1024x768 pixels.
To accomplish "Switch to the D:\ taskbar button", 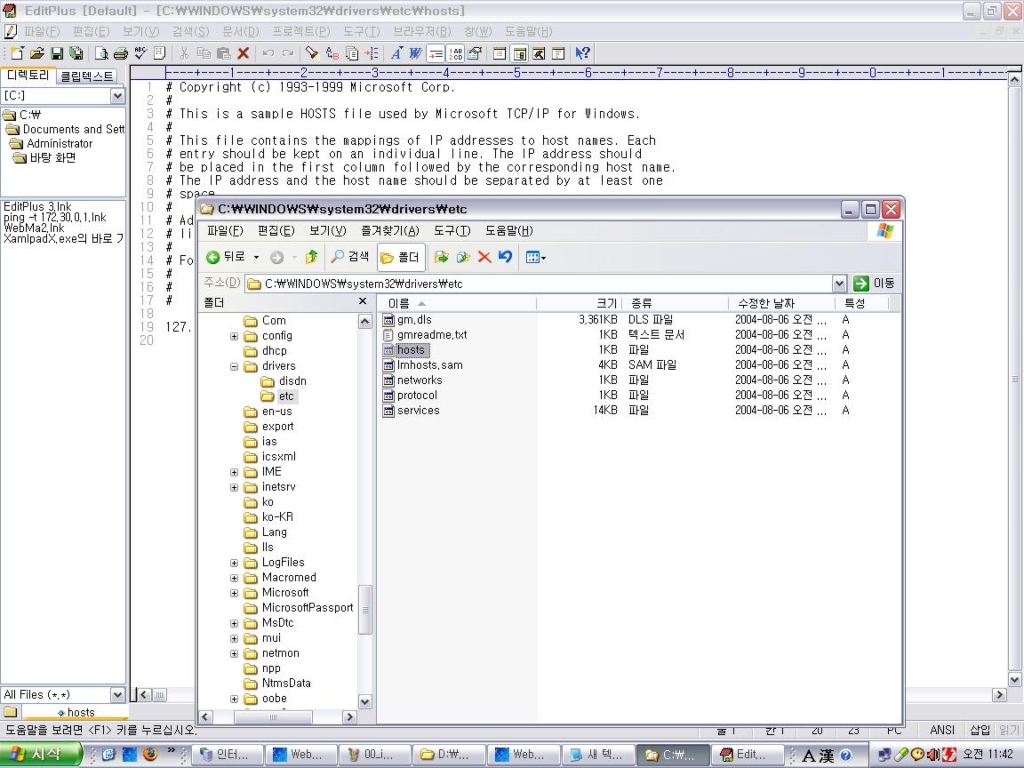I will click(448, 754).
